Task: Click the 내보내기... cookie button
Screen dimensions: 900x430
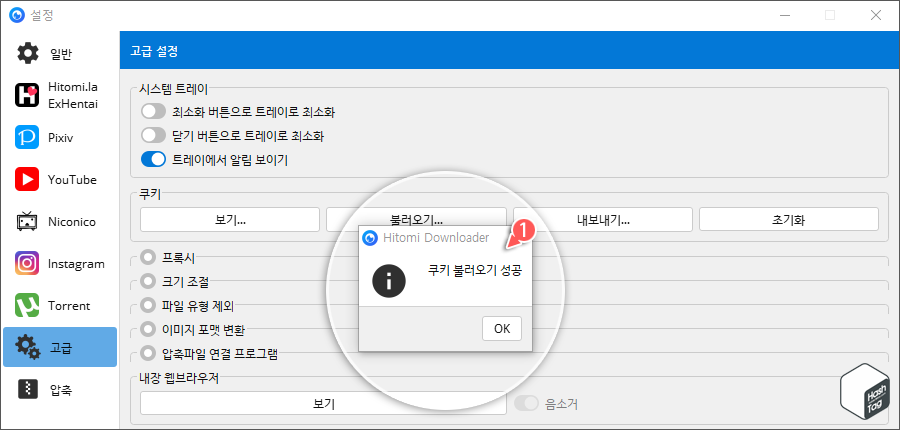Action: tap(603, 219)
